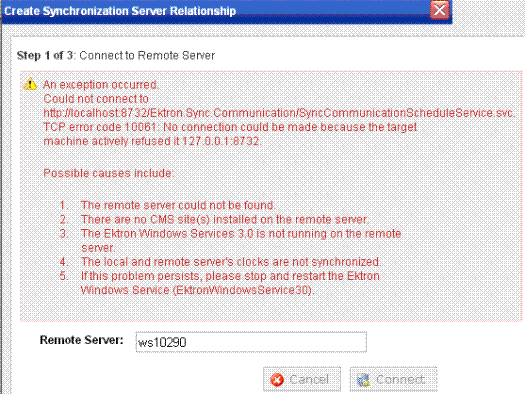Click the 'Could not connect to' line
525x394 pixels.
[96, 99]
